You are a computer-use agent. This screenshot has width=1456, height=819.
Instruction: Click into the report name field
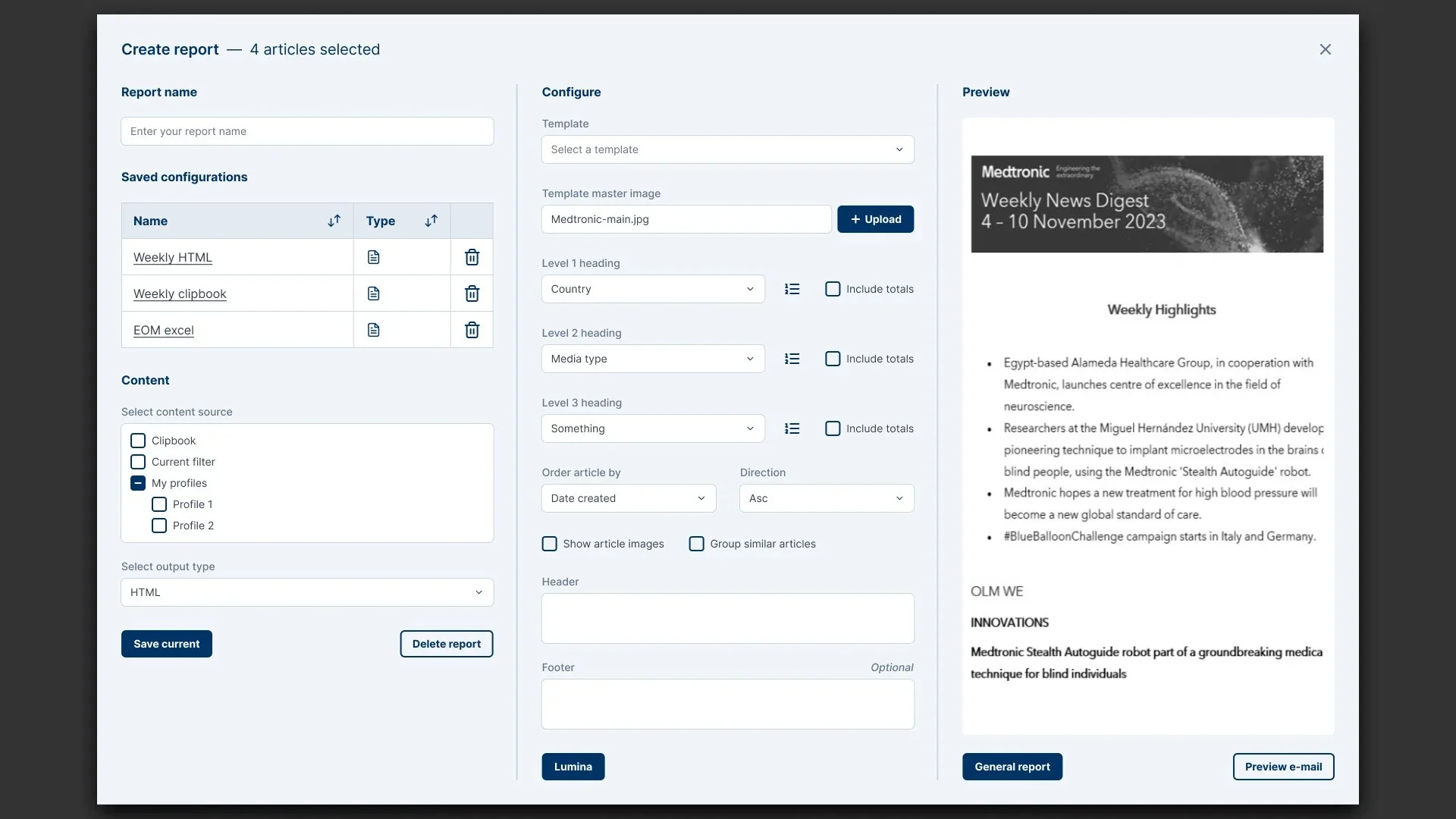click(x=307, y=131)
